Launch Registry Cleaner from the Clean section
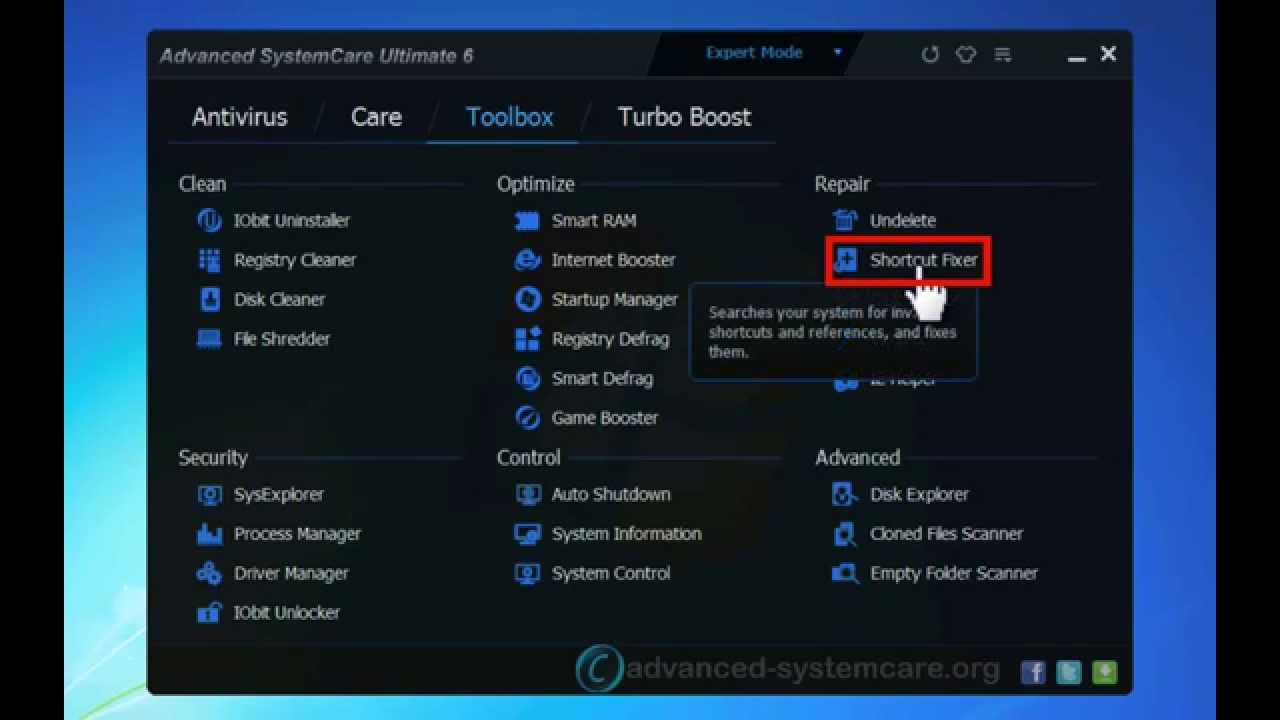Image resolution: width=1280 pixels, height=720 pixels. tap(276, 260)
